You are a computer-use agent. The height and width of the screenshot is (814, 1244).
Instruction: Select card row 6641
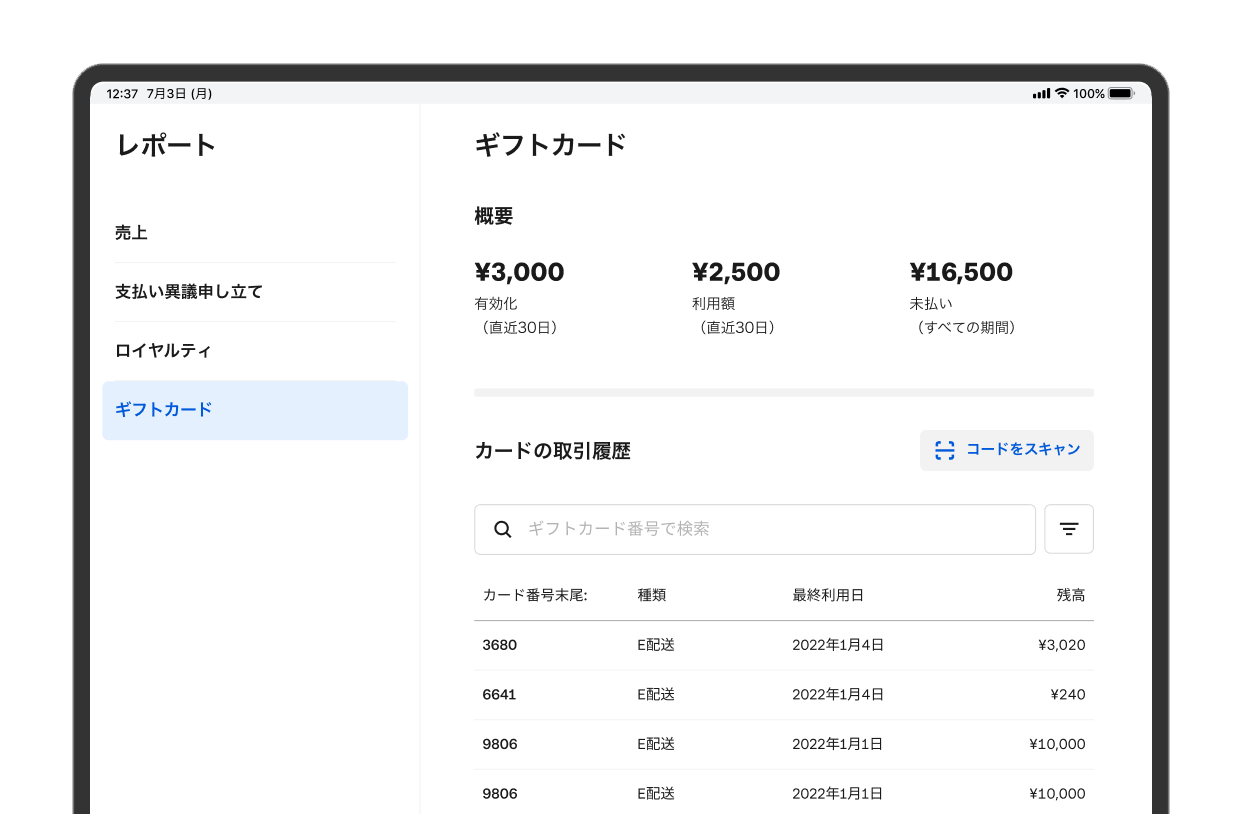click(784, 695)
